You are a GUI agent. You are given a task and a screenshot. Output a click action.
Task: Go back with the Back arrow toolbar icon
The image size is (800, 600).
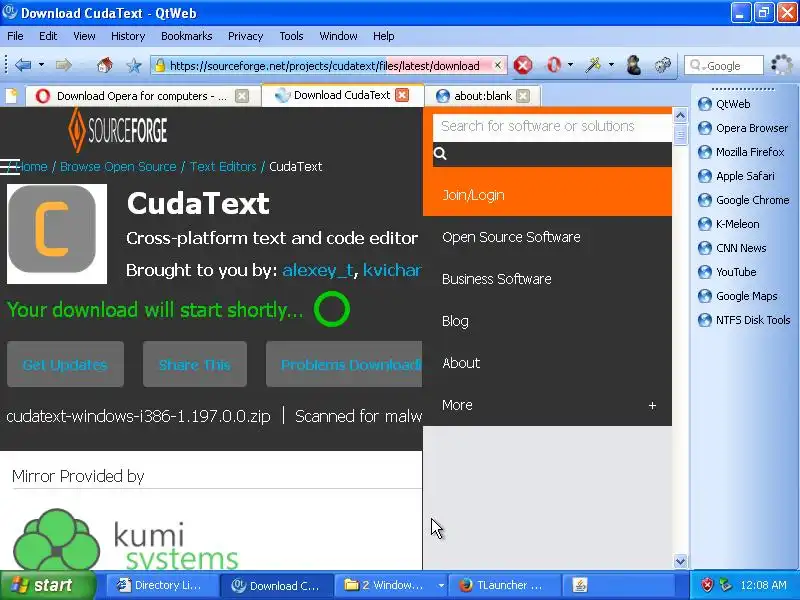(23, 65)
